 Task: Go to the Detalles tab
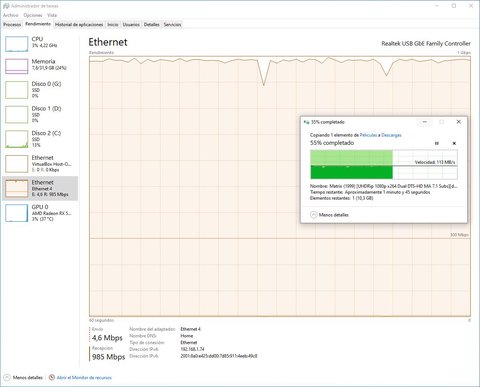[x=152, y=25]
